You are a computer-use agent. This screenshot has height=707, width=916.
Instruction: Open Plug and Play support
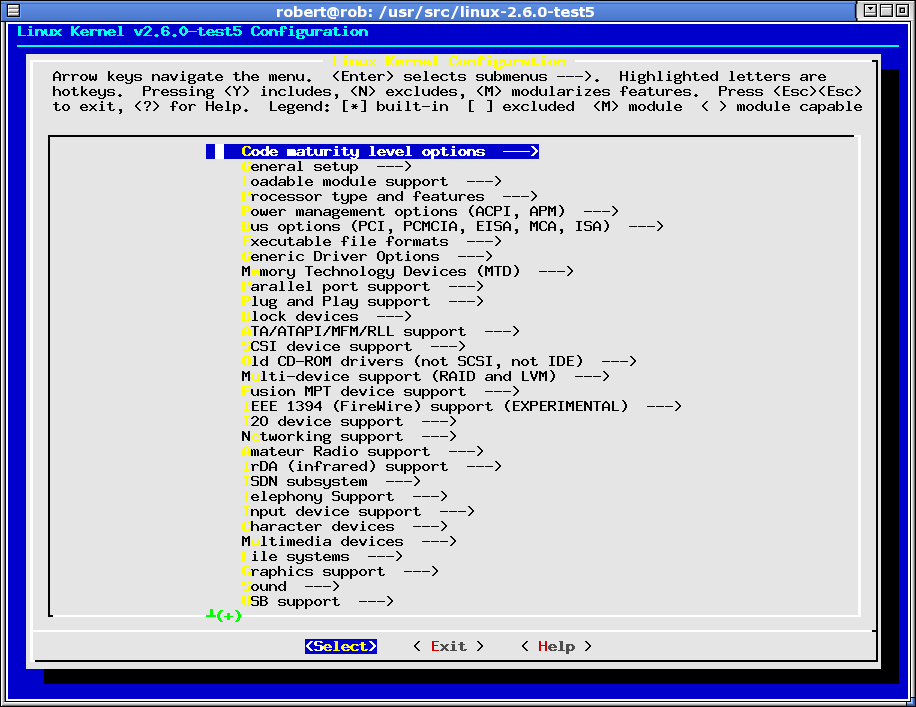(363, 302)
